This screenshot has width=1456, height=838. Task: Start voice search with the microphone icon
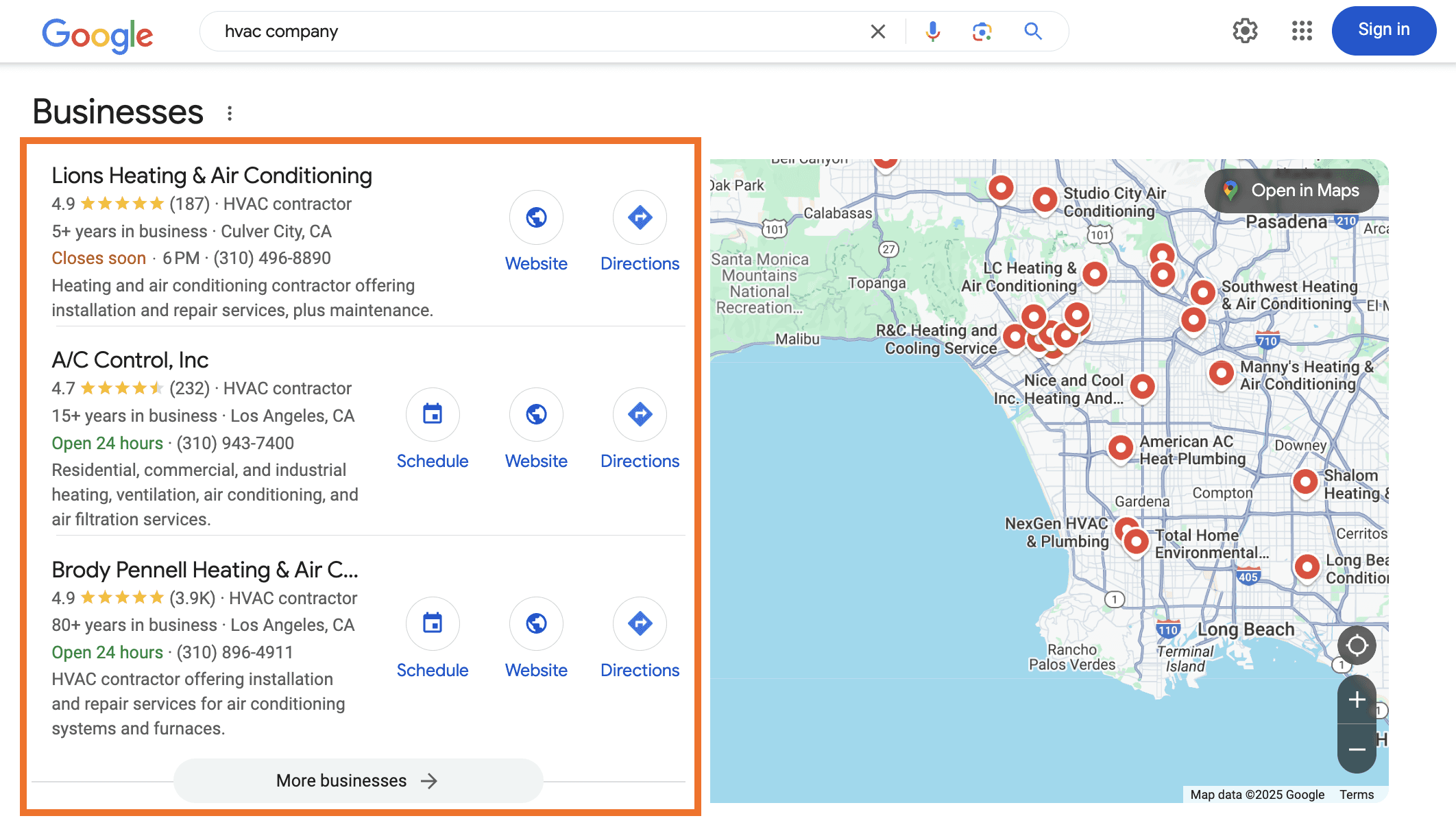click(x=932, y=32)
